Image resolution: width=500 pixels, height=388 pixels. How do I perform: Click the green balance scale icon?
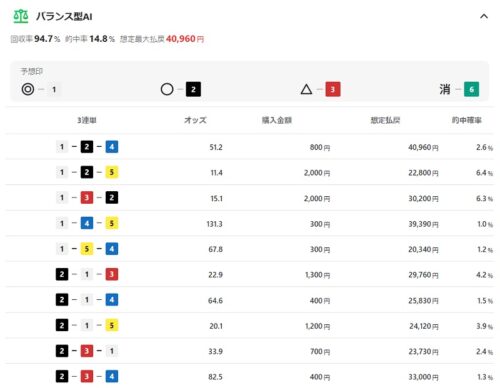21,16
